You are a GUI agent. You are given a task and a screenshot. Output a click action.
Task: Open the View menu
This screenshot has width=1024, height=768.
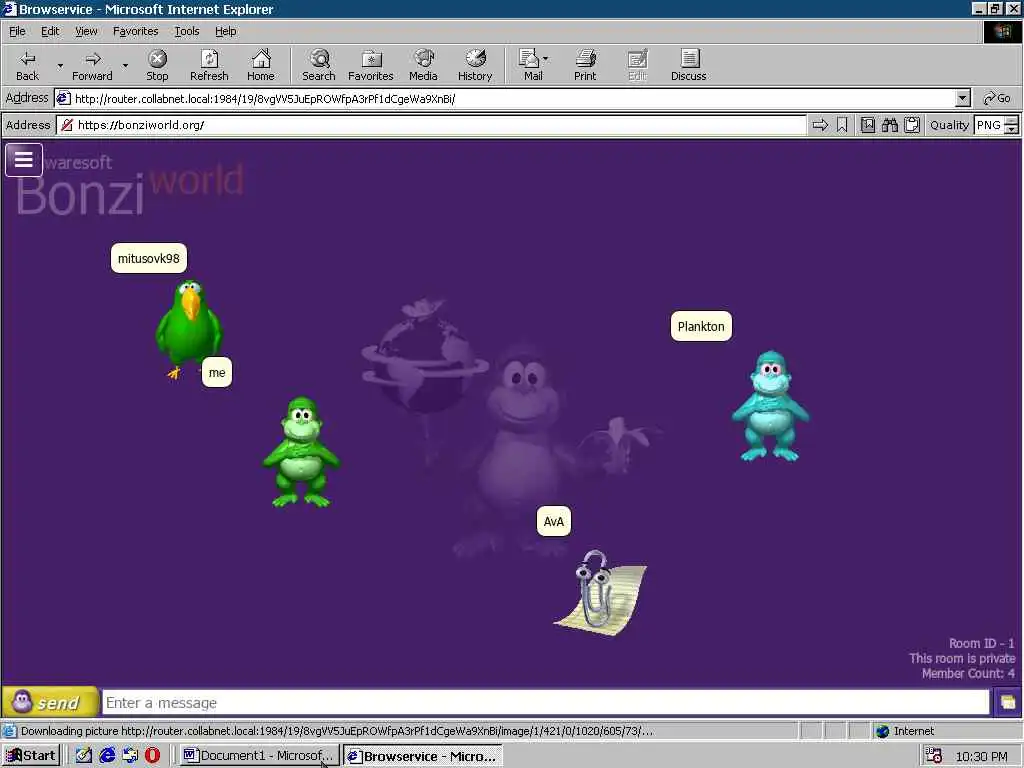pyautogui.click(x=86, y=31)
